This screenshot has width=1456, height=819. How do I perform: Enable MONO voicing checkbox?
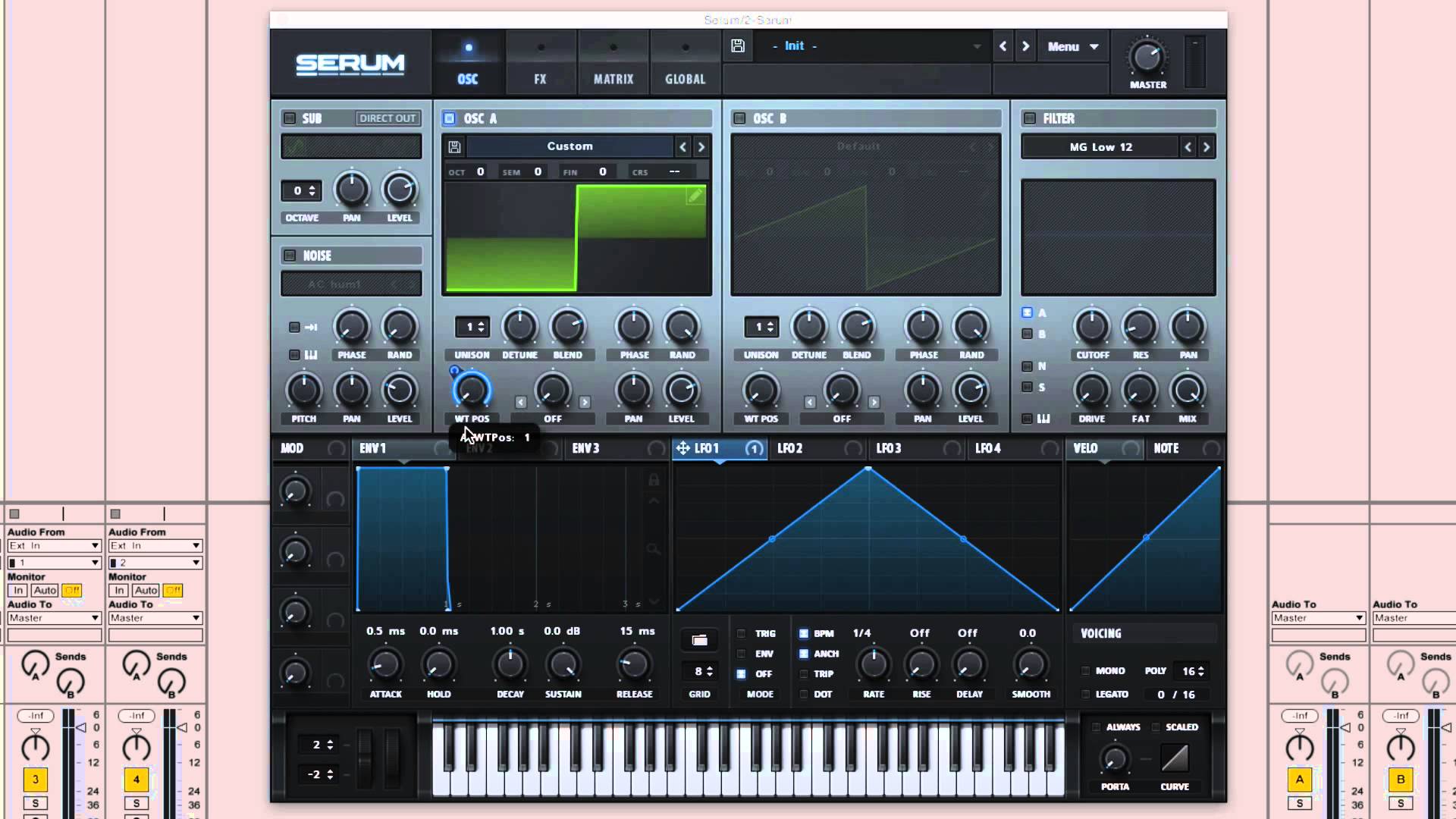click(1086, 671)
